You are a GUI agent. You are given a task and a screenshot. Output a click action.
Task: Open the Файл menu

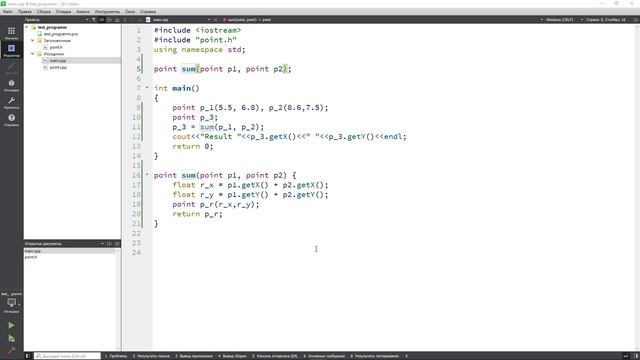pyautogui.click(x=8, y=12)
